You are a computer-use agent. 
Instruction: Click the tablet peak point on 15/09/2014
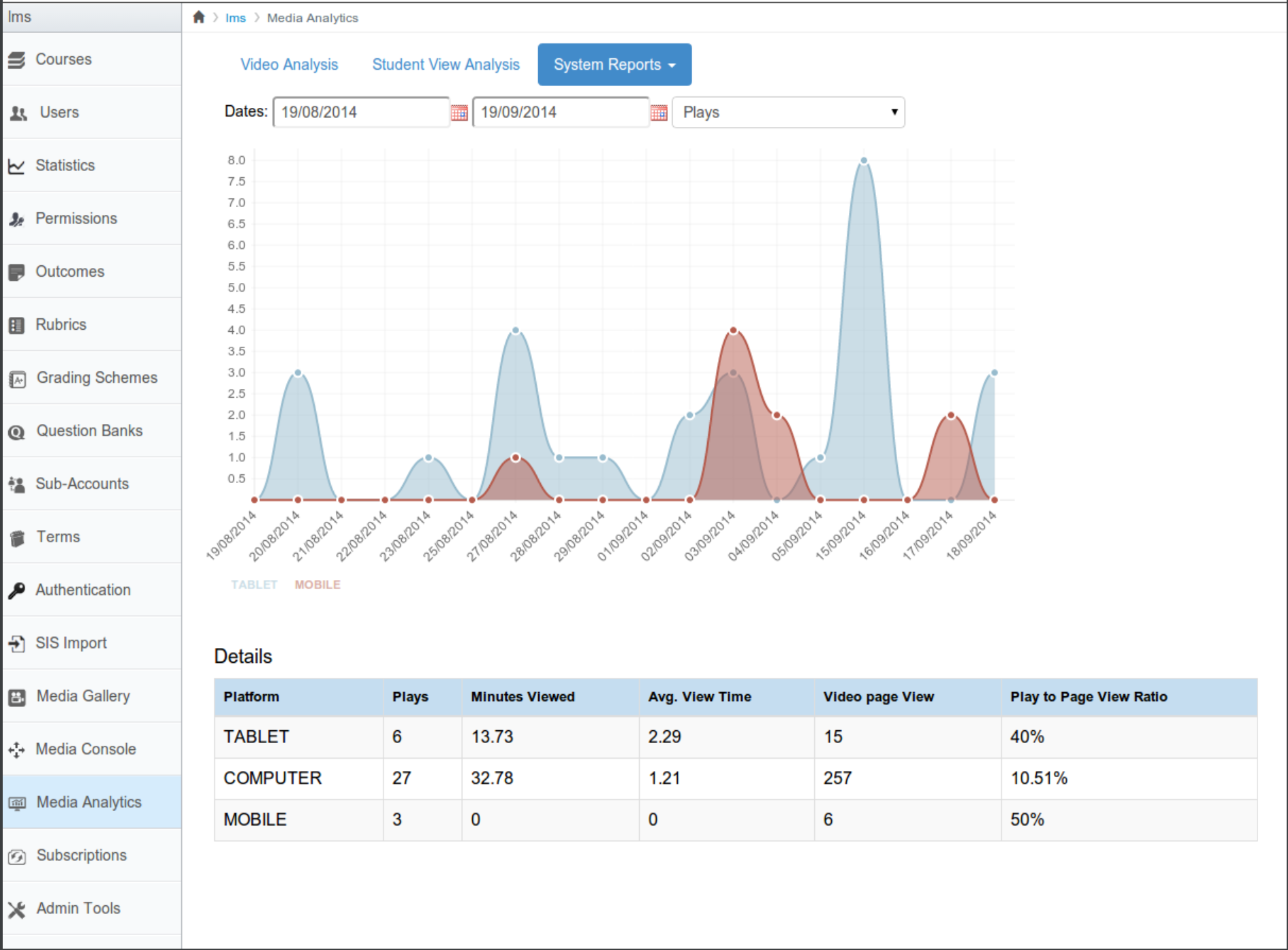tap(863, 161)
